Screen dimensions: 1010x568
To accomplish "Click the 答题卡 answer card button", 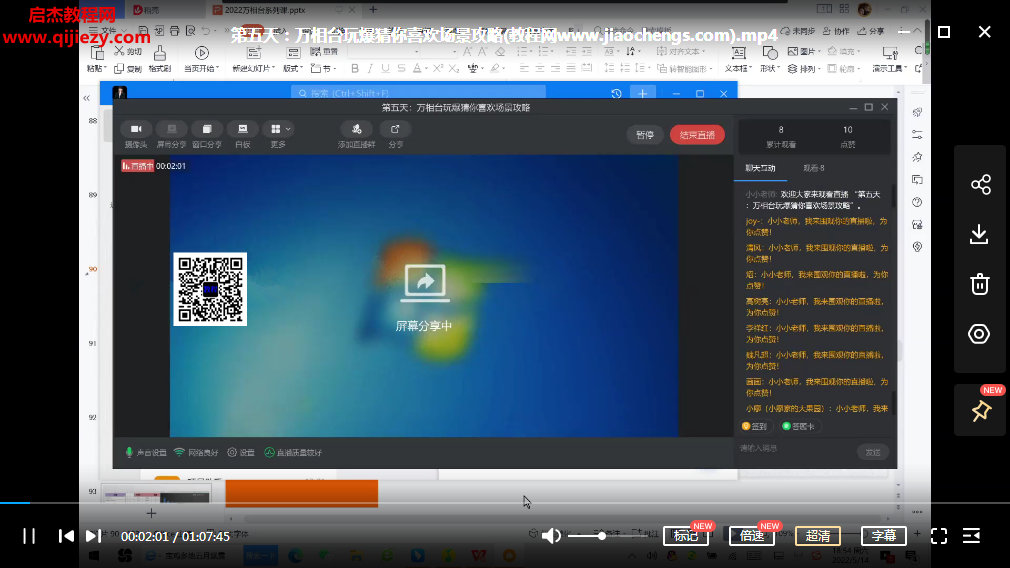I will click(x=799, y=426).
